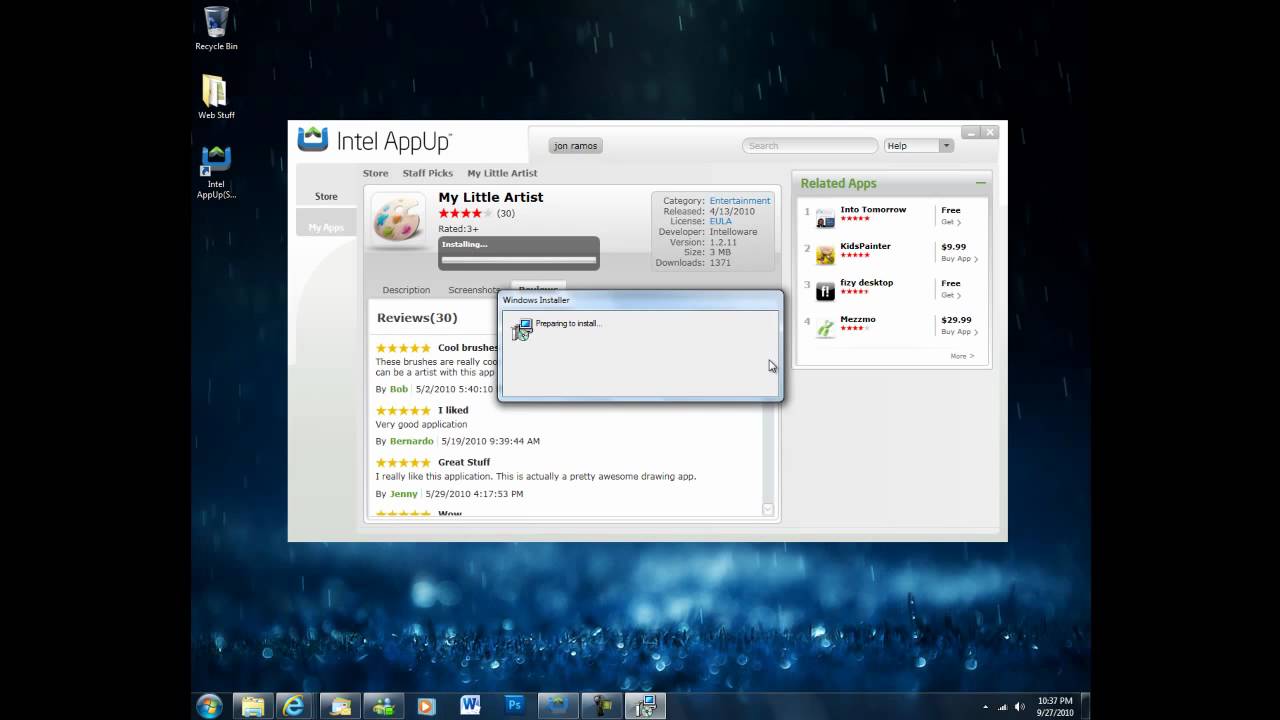Open Windows Media Player taskbar icon
This screenshot has width=1280, height=720.
[426, 705]
